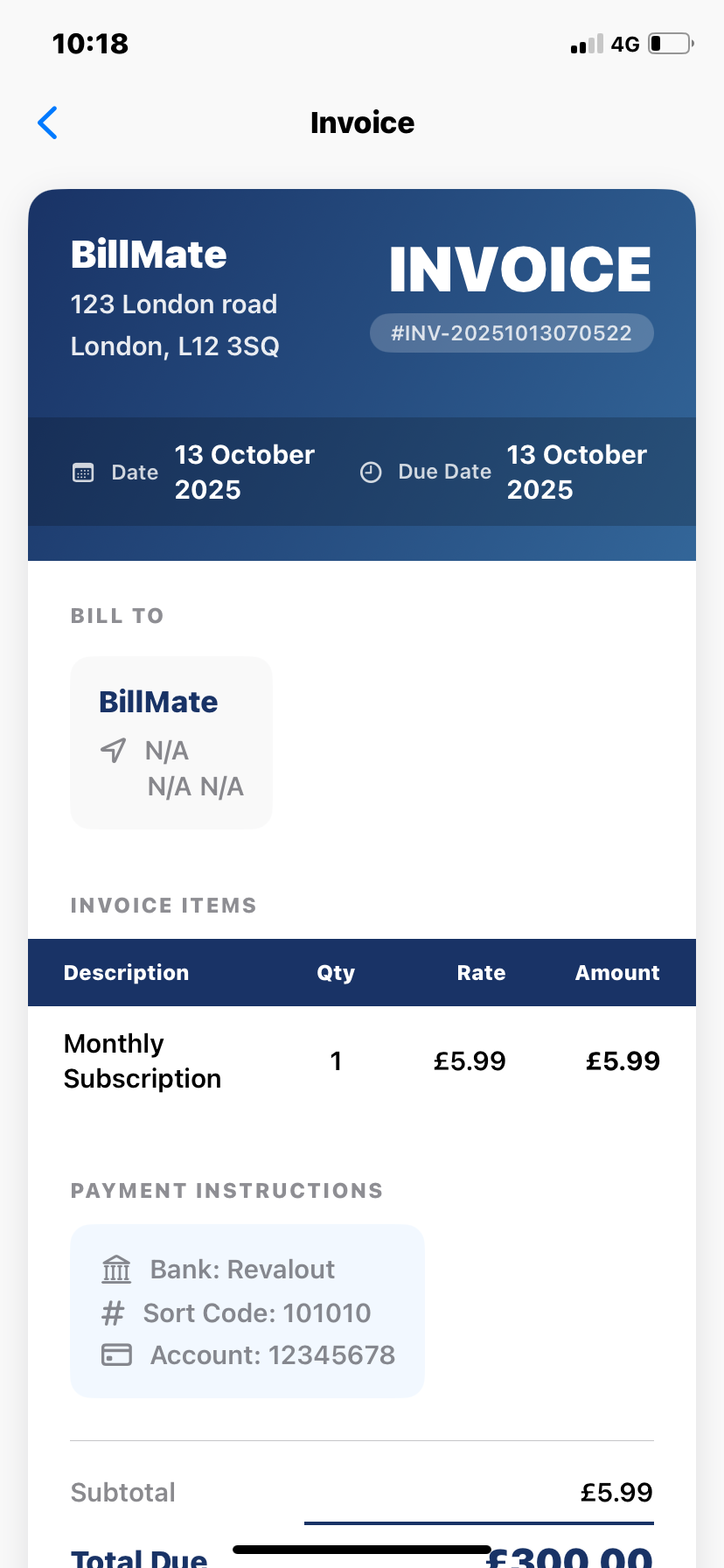The width and height of the screenshot is (724, 1568).
Task: Open the BillMate bill-to card
Action: 171,742
